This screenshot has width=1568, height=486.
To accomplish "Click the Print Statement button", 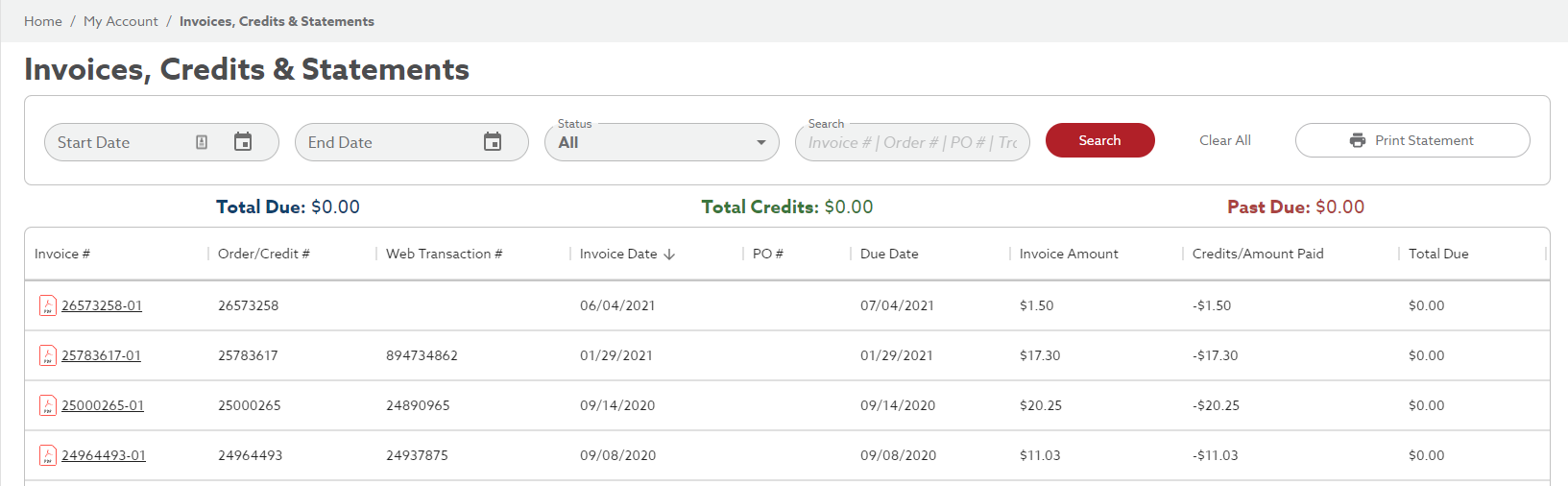I will pos(1411,140).
